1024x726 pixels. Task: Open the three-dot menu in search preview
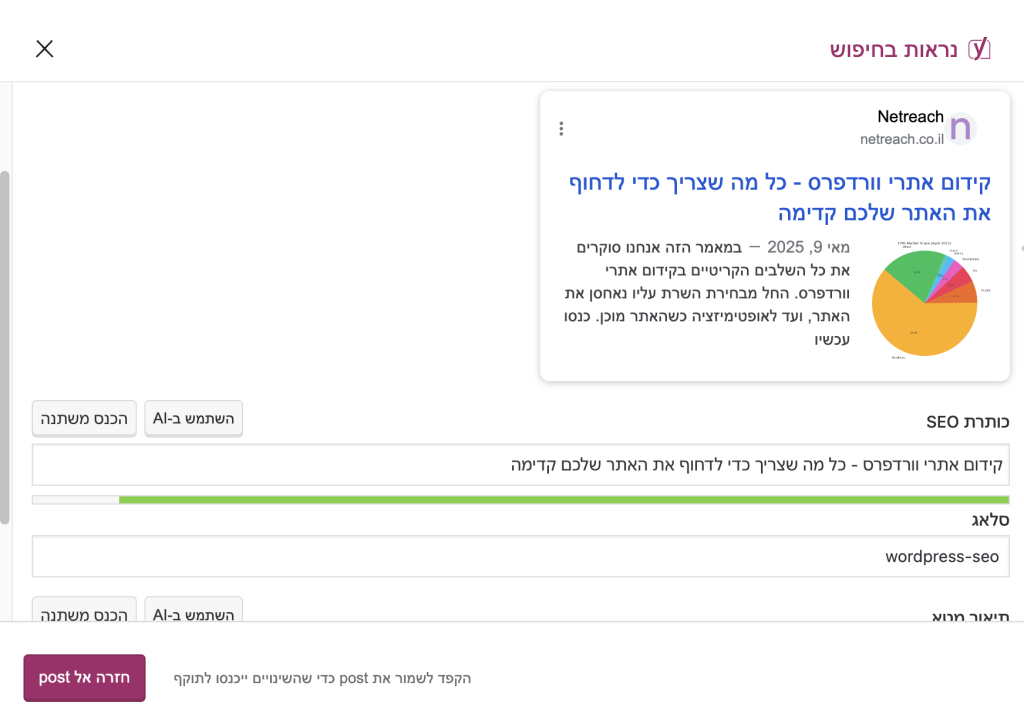click(561, 129)
